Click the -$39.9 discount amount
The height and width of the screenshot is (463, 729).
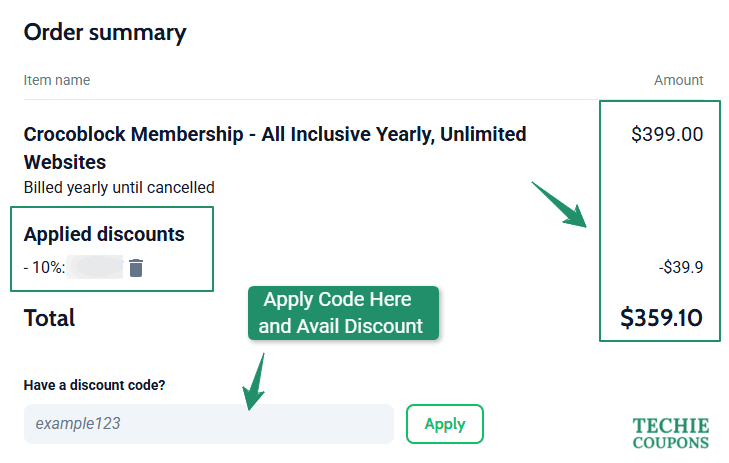pyautogui.click(x=680, y=267)
